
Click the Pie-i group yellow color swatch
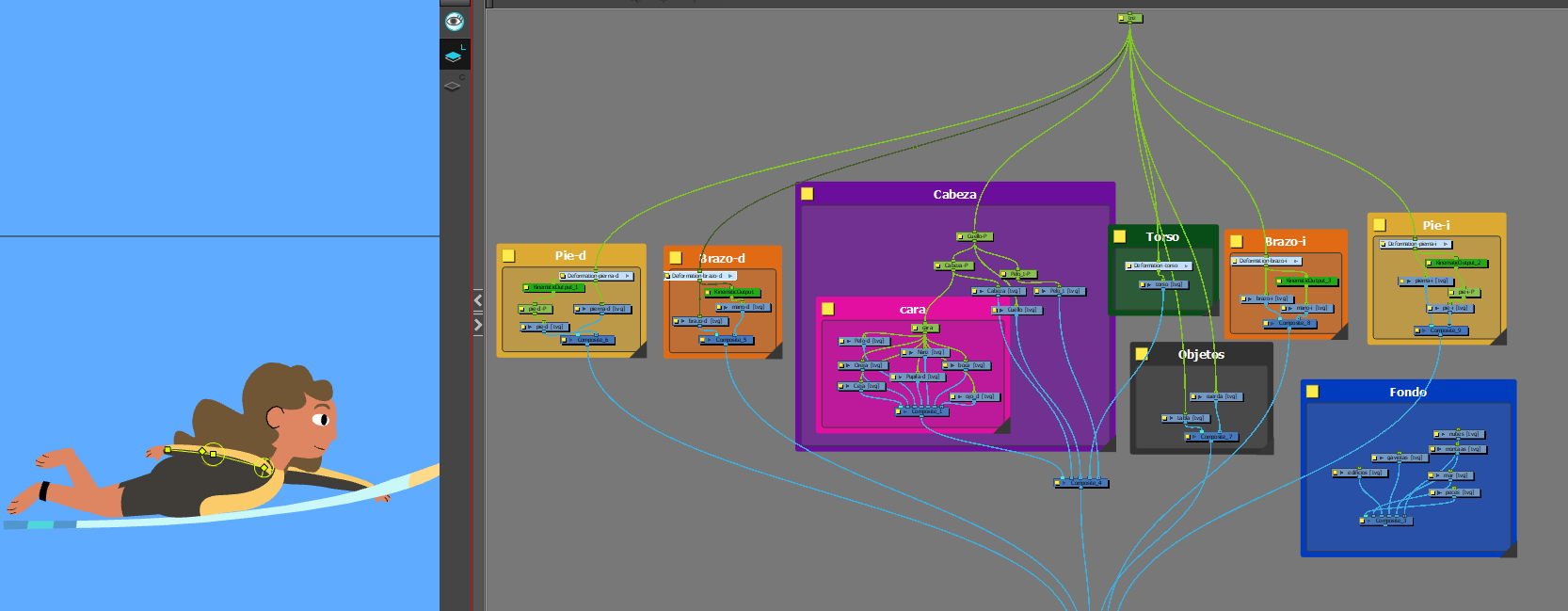[1379, 225]
